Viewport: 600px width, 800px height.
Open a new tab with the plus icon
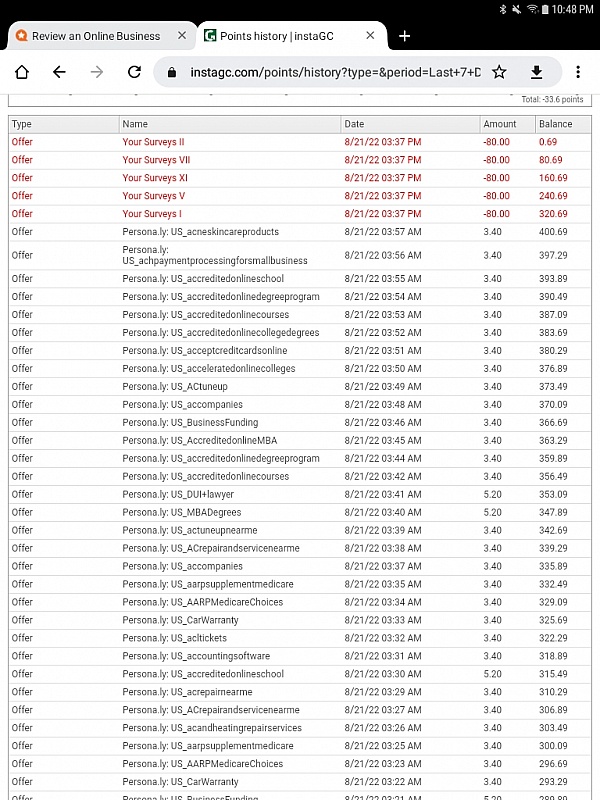[404, 36]
